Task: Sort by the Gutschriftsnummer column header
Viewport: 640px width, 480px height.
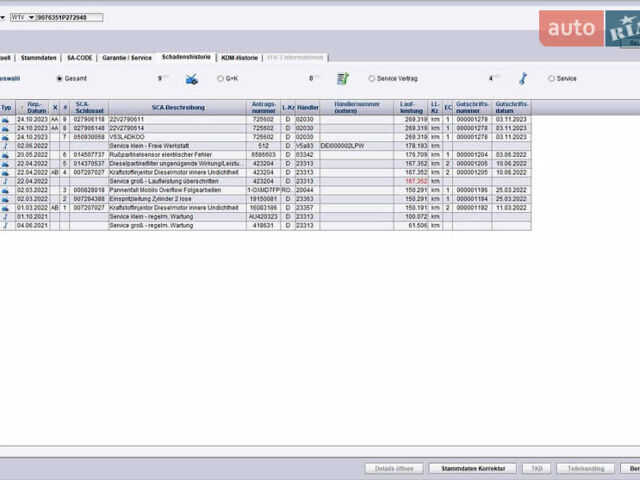Action: coord(472,108)
